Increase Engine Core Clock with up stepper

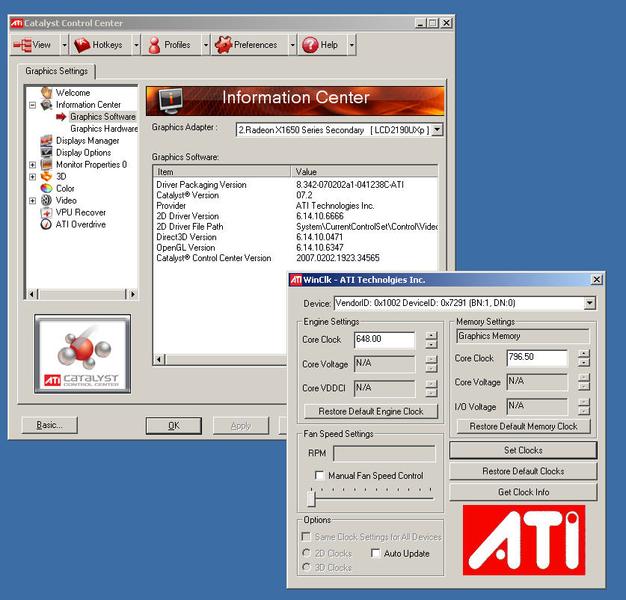coord(431,335)
